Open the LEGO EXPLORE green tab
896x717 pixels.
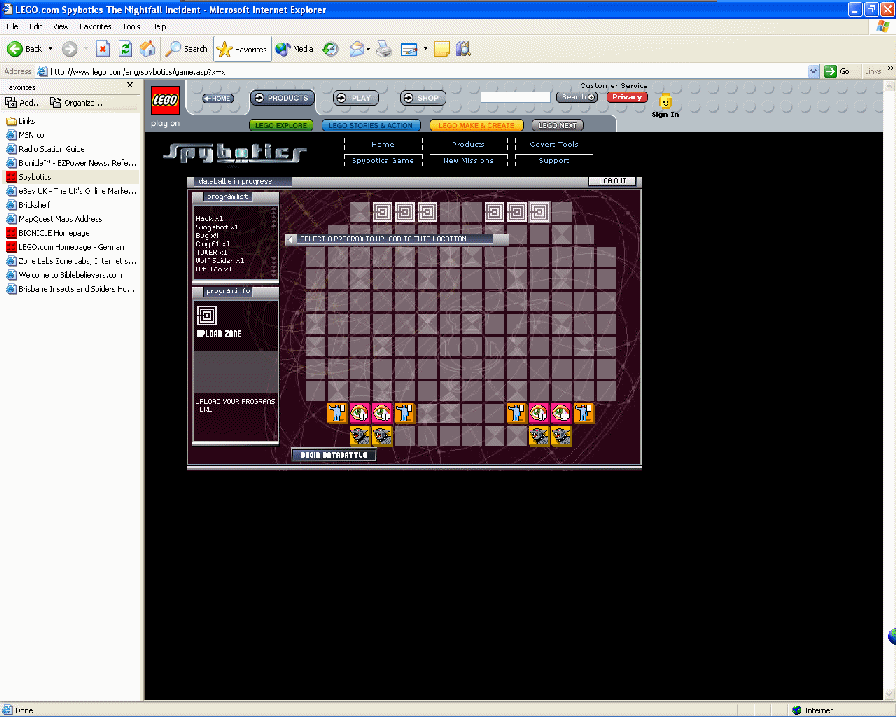point(281,125)
